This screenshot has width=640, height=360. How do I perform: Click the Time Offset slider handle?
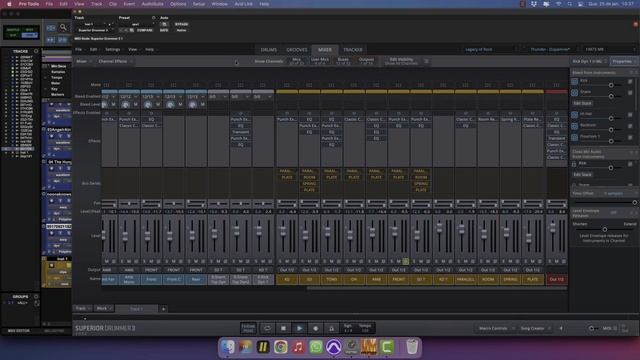tap(635, 202)
